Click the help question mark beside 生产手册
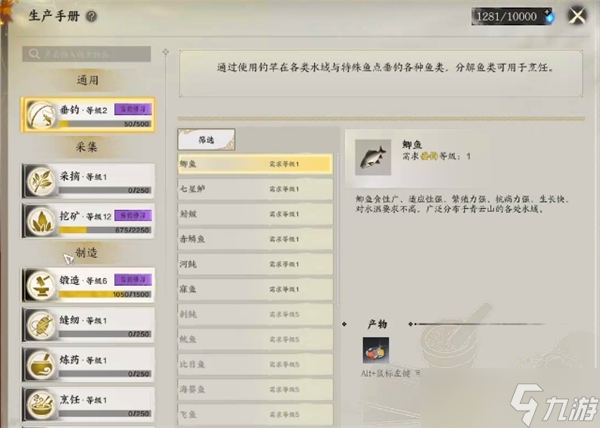This screenshot has height=428, width=600. pyautogui.click(x=91, y=16)
